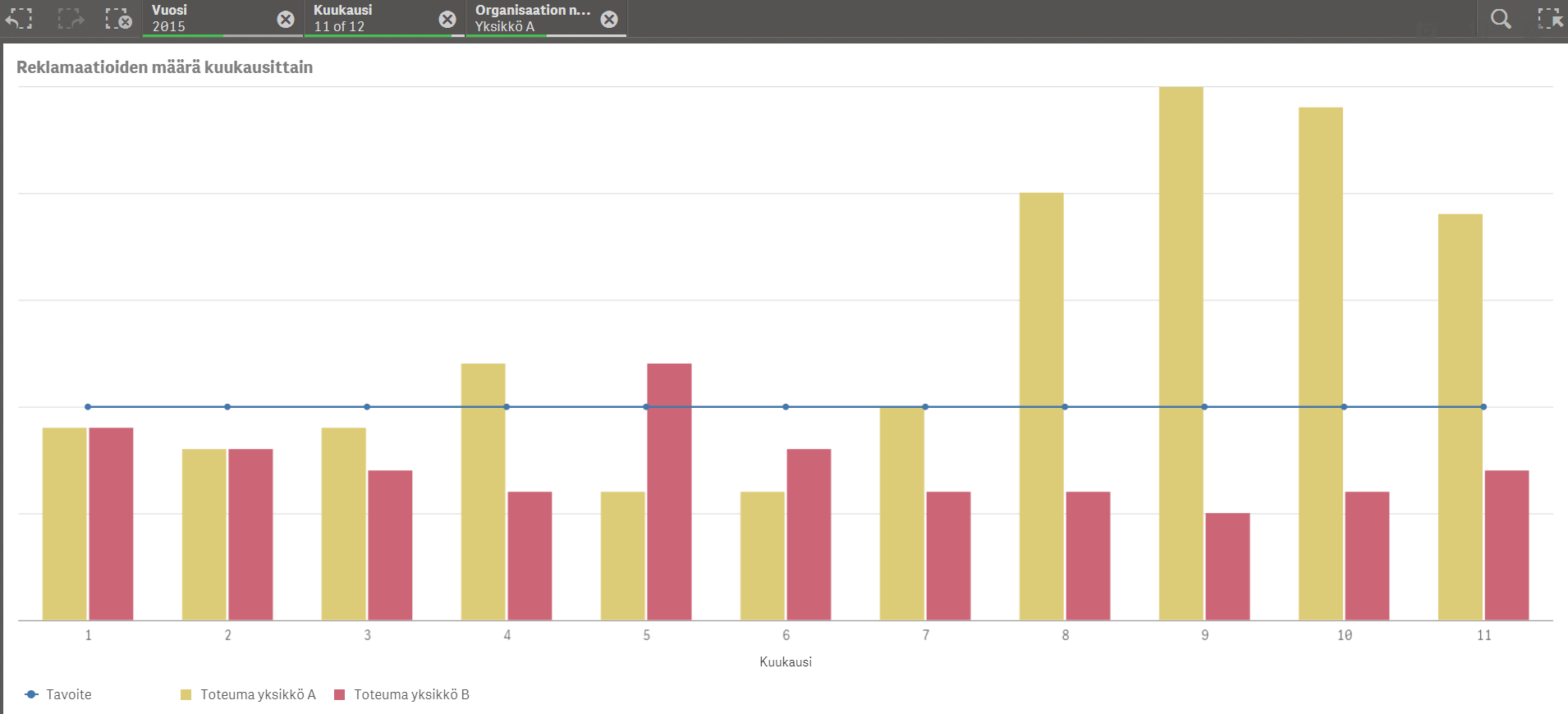Screen dimensions: 1568x714
Task: Click Tavoite line point at month 6
Action: pos(786,407)
